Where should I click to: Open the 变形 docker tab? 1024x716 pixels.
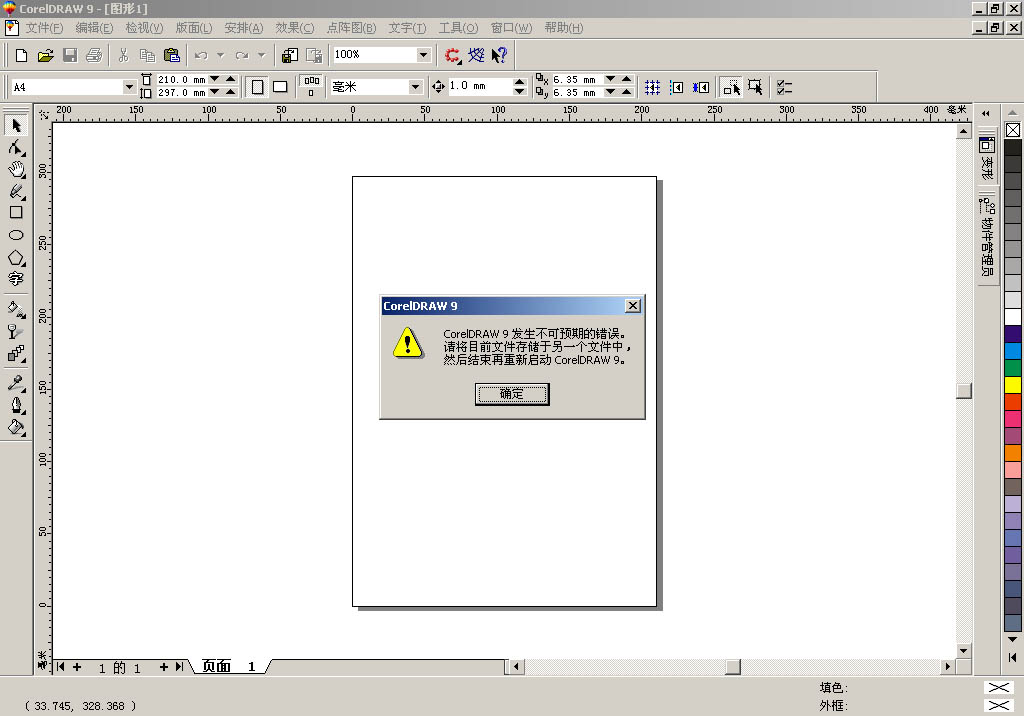coord(987,158)
